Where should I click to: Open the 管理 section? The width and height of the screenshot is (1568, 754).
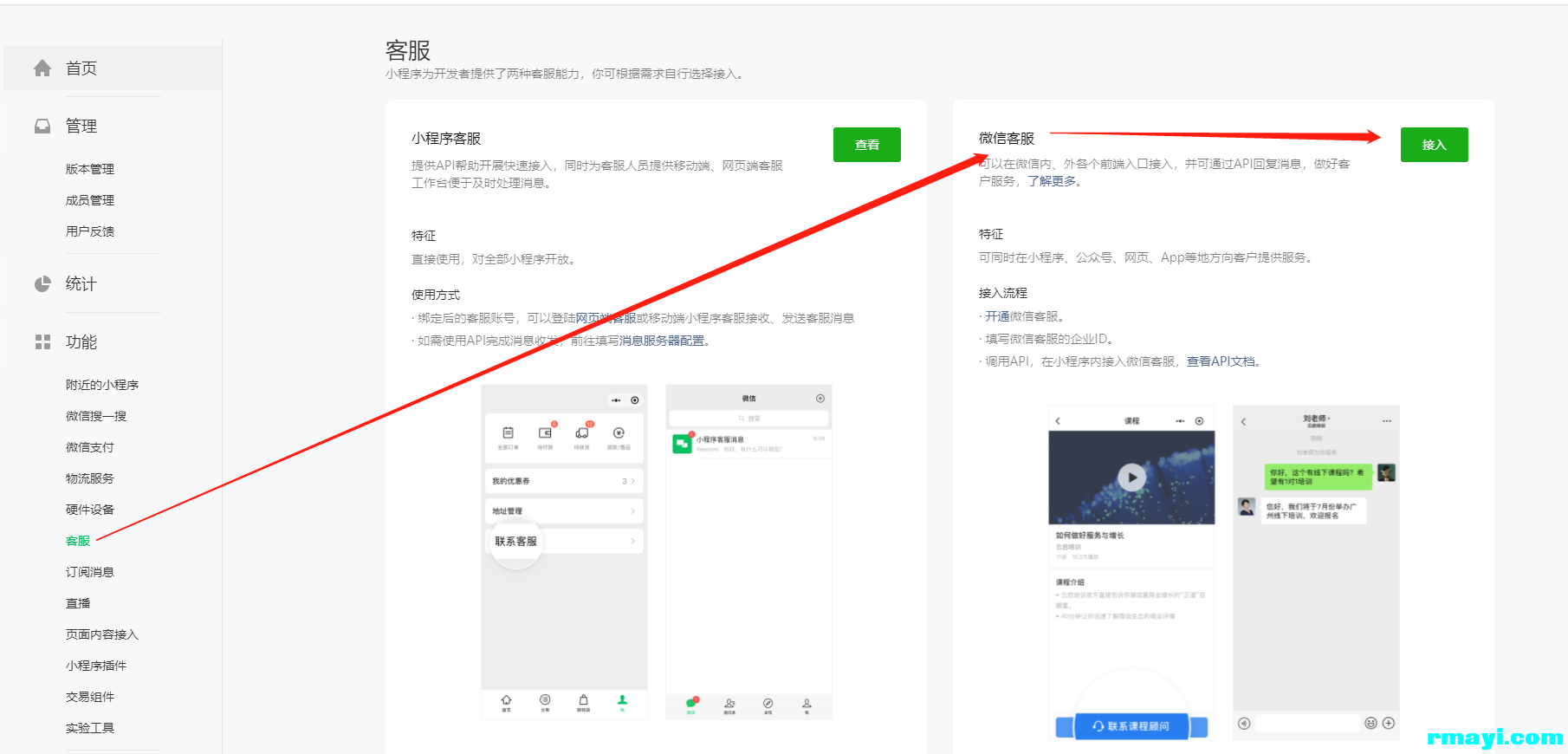81,127
